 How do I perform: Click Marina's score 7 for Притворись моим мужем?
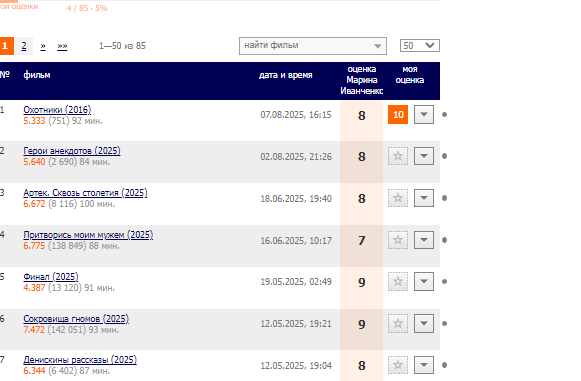pos(362,241)
